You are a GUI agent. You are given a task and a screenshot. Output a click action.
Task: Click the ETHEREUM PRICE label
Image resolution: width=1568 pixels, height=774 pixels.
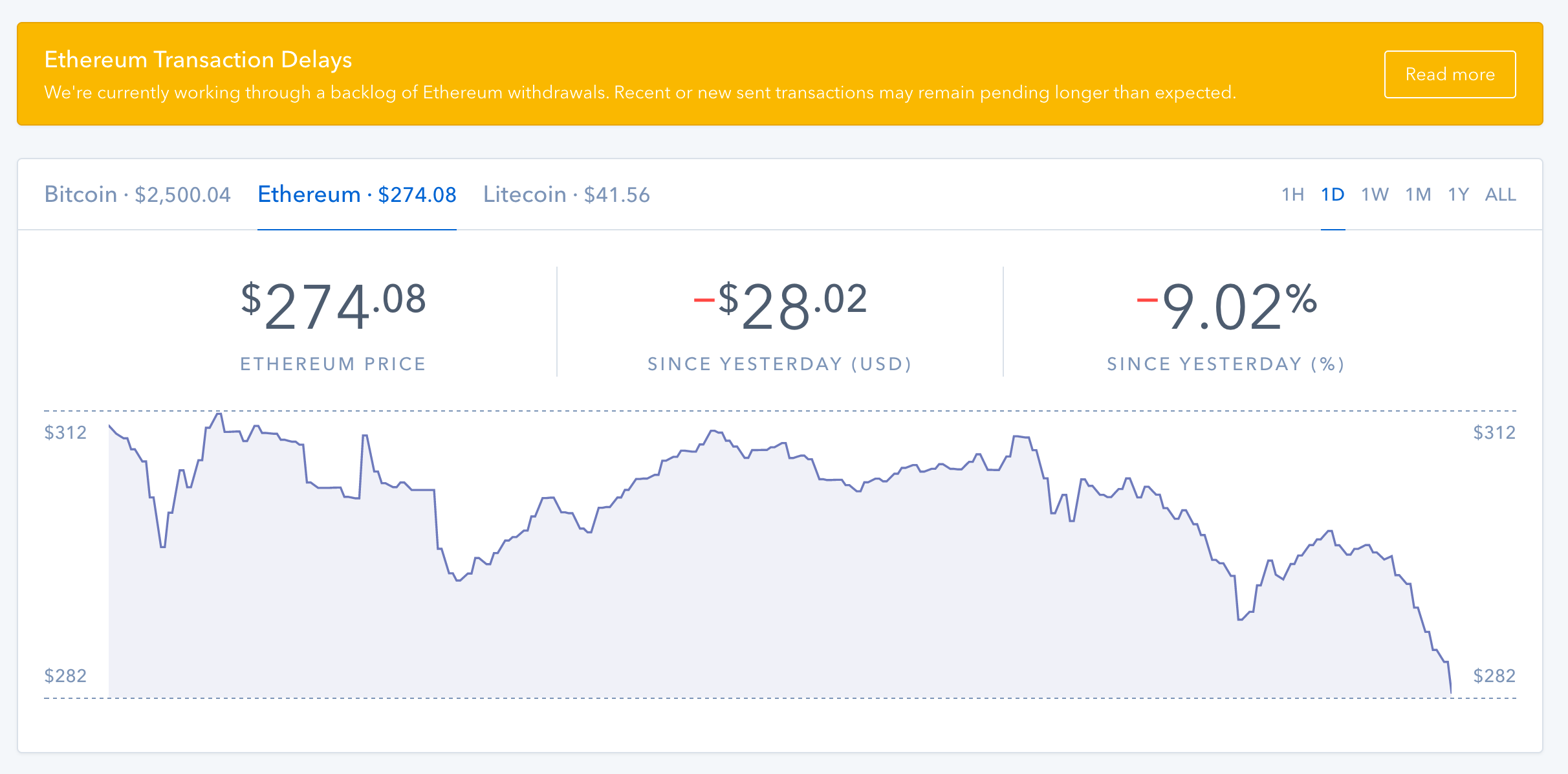pos(333,364)
